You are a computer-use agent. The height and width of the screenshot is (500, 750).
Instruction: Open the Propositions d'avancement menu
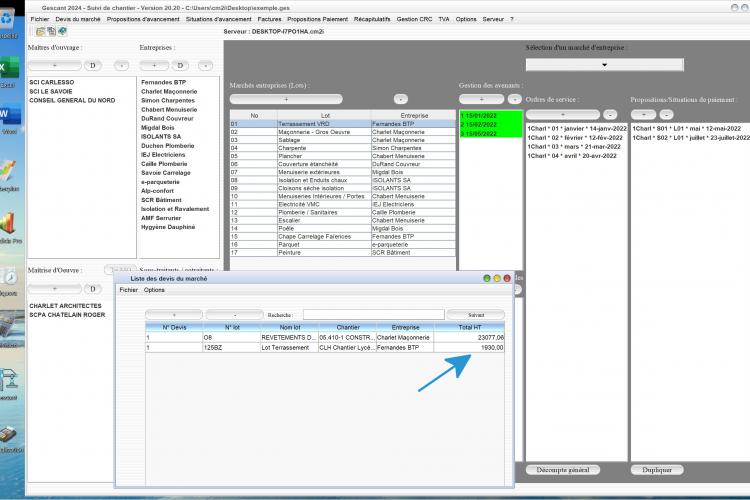coord(143,19)
